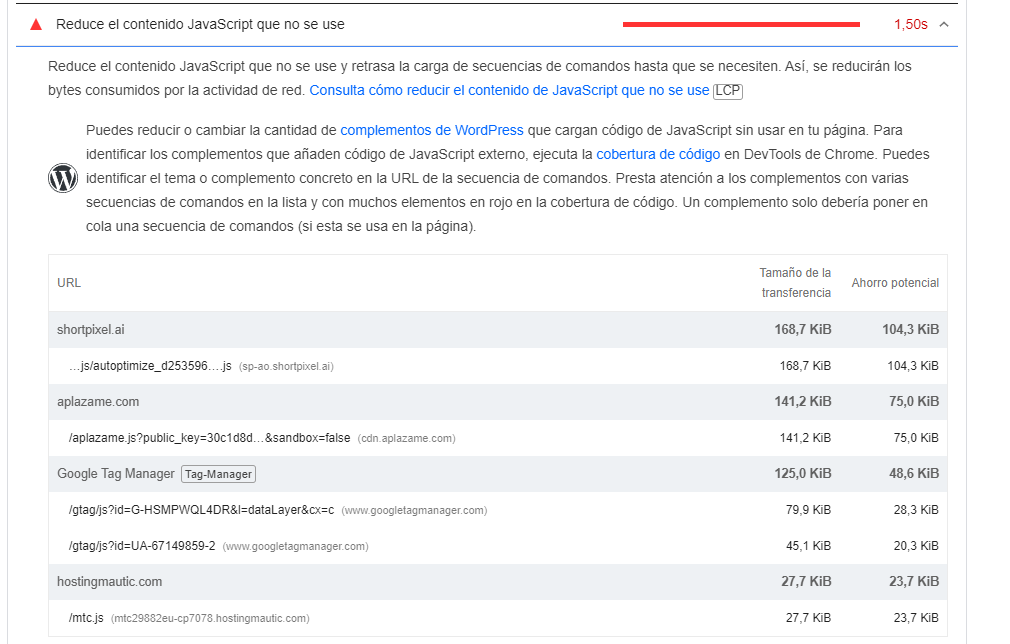This screenshot has height=644, width=1010.
Task: Click the audit title 'Reduce el contenido JavaScript que no se use'
Action: click(x=200, y=24)
